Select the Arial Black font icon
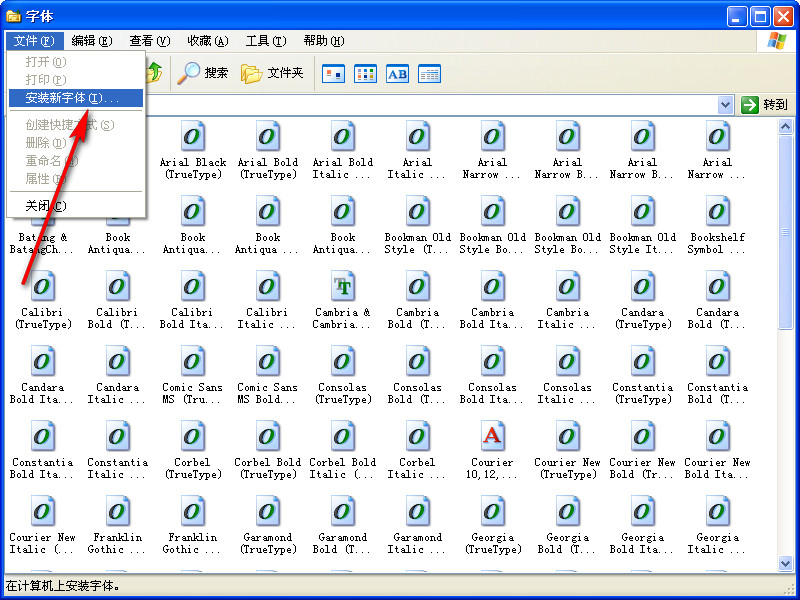Screen dimensions: 800x600 tap(193, 137)
